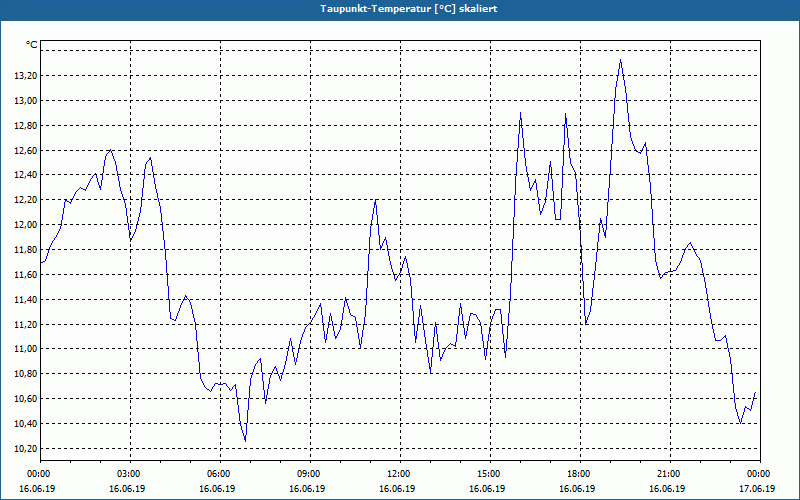Click the 15:00 time axis label

point(490,474)
